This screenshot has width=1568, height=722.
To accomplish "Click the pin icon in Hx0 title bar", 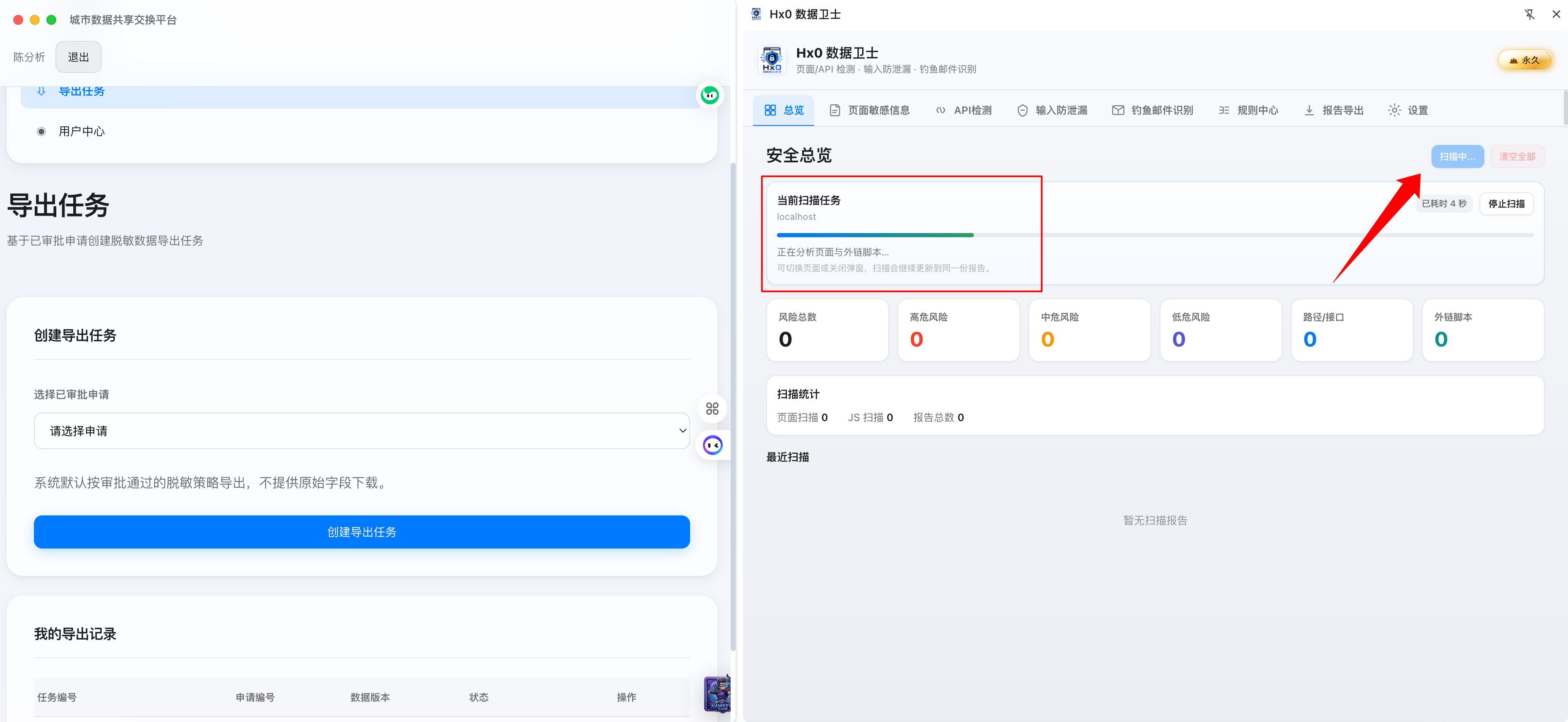I will click(1529, 14).
